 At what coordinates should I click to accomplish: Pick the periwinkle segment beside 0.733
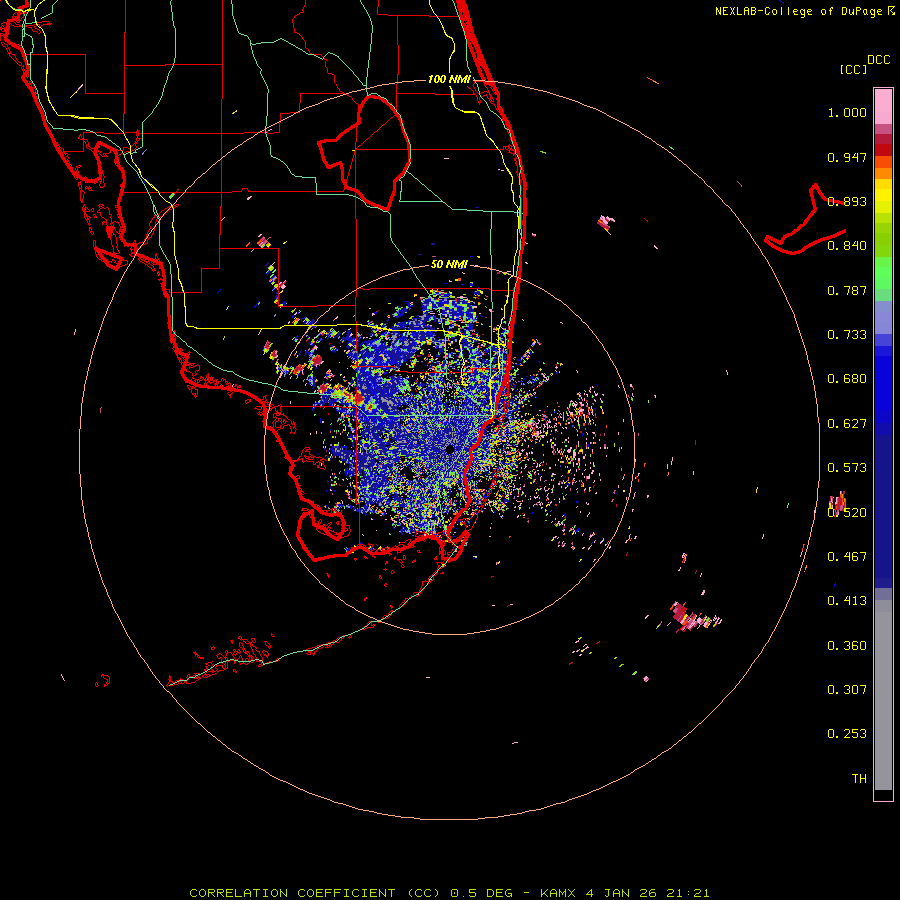tap(883, 319)
